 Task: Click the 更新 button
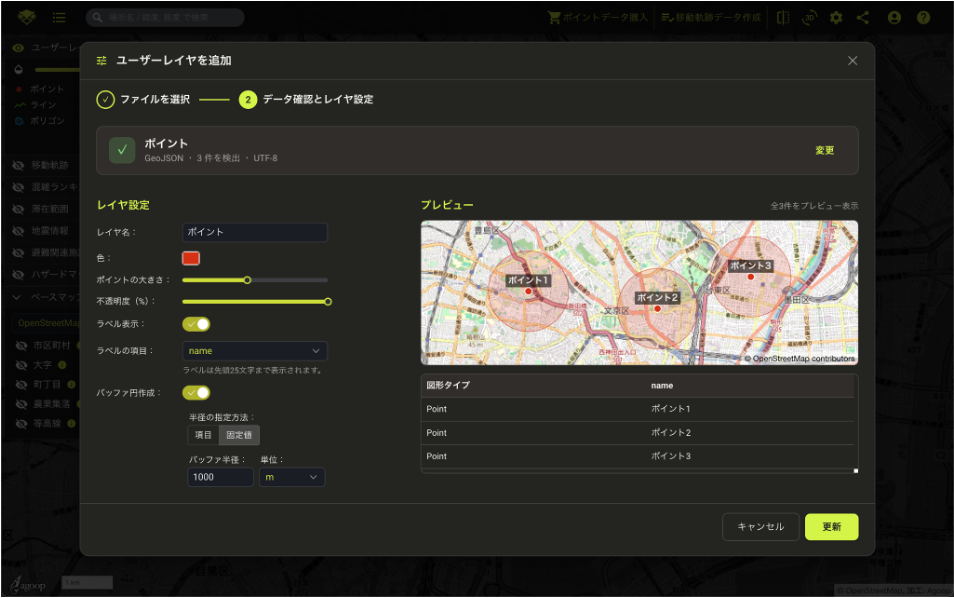pos(831,527)
